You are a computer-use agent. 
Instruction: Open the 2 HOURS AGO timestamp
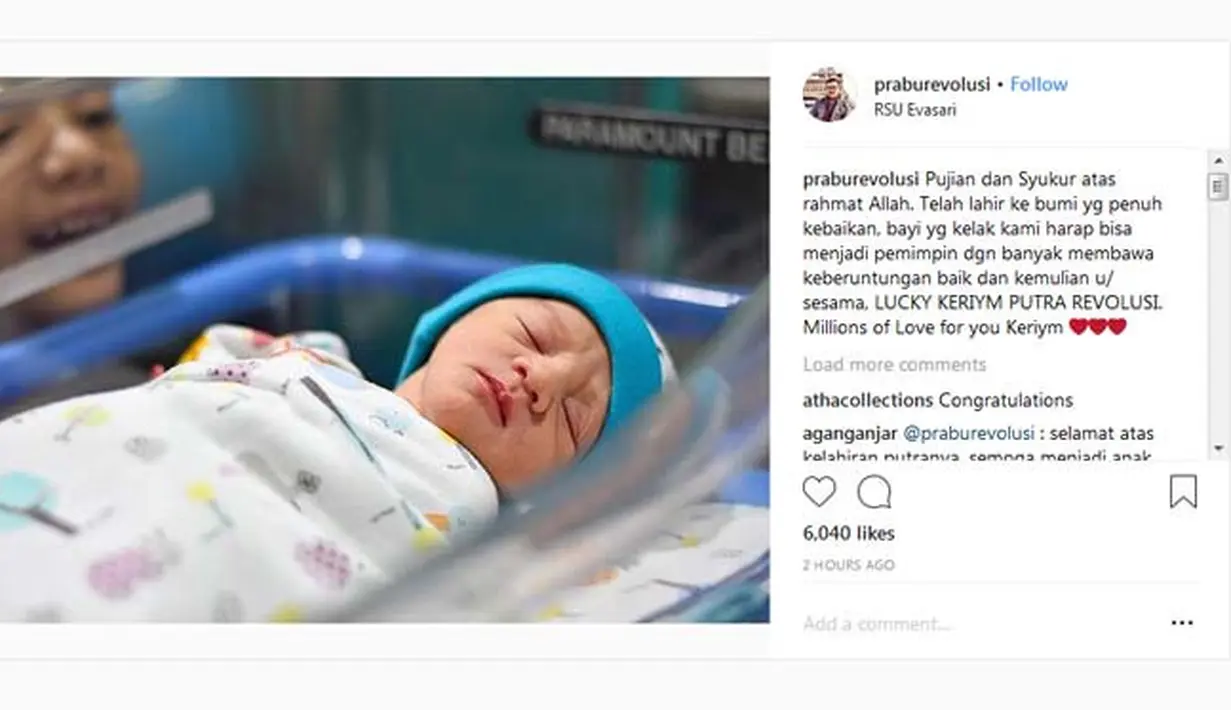coord(849,565)
